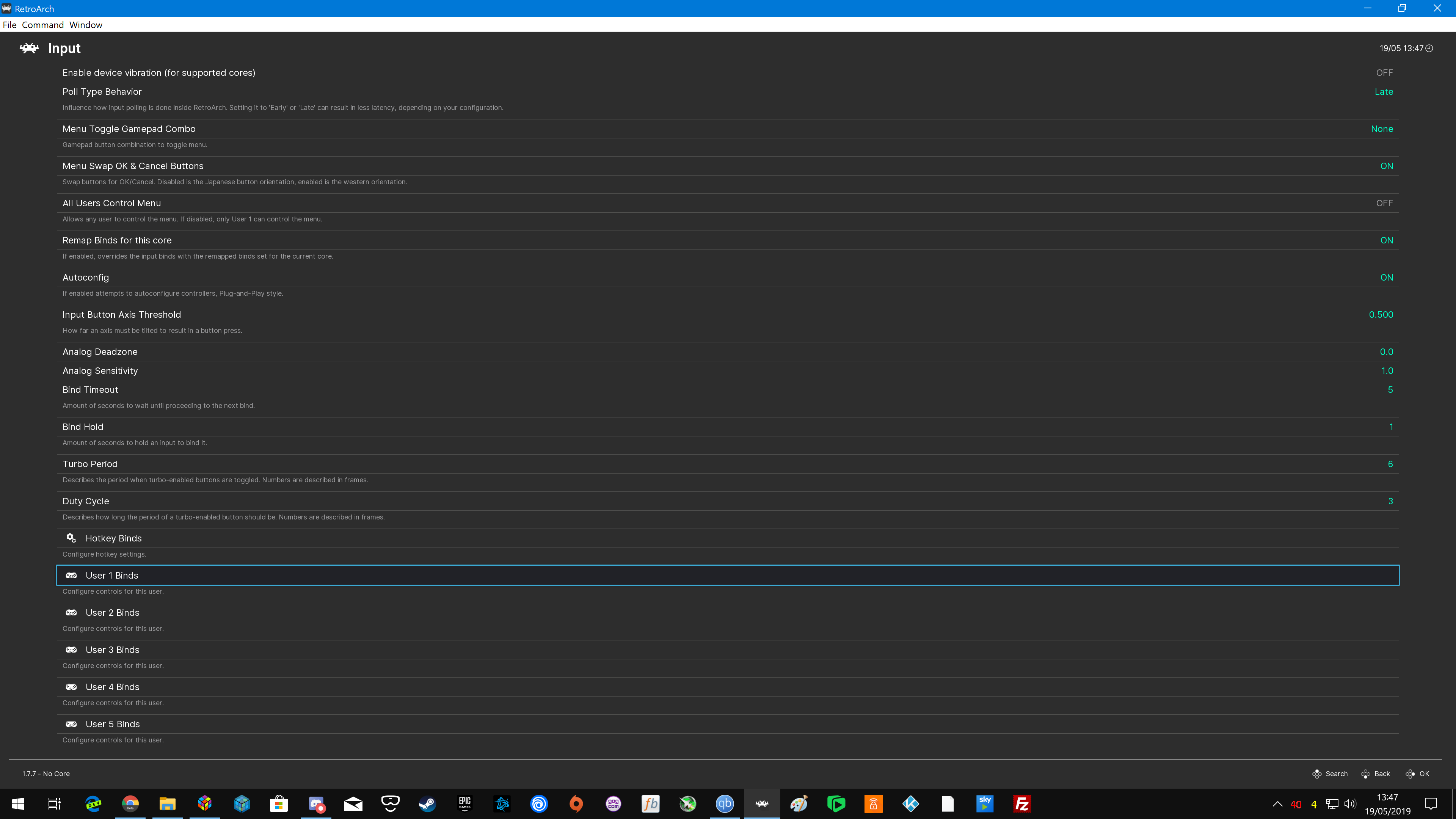1456x819 pixels.
Task: Open User 5 Binds entry
Action: coord(728,724)
